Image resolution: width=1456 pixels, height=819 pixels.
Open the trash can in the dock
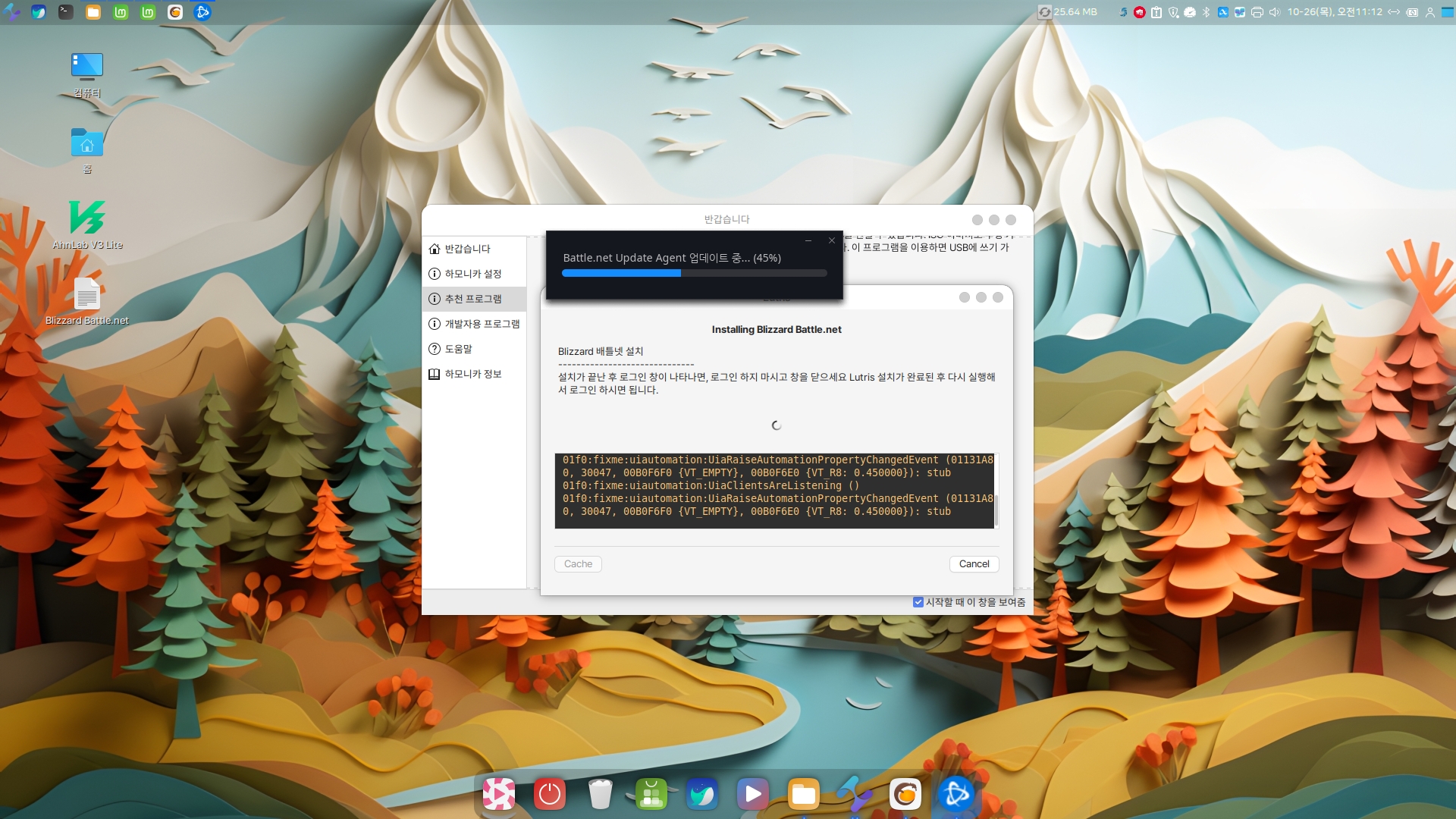pos(600,794)
